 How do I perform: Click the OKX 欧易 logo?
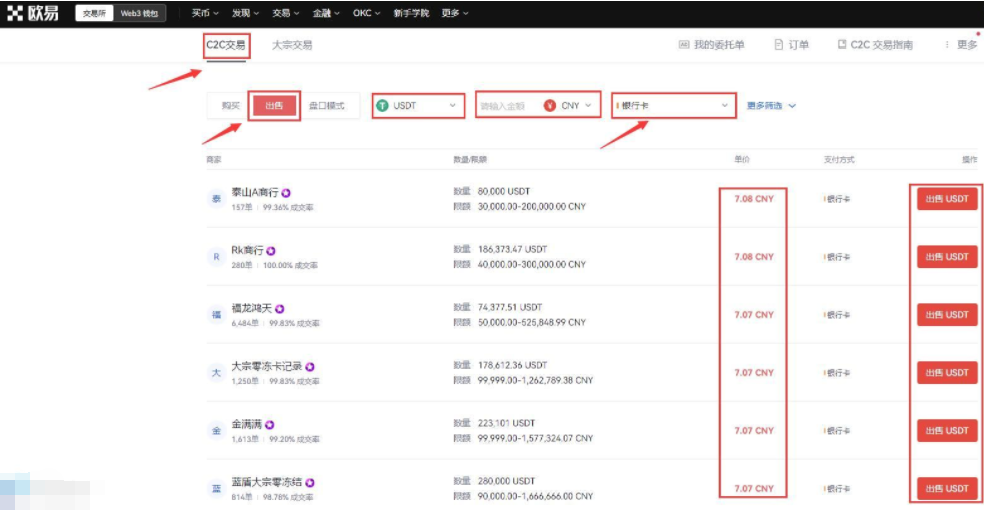[31, 13]
